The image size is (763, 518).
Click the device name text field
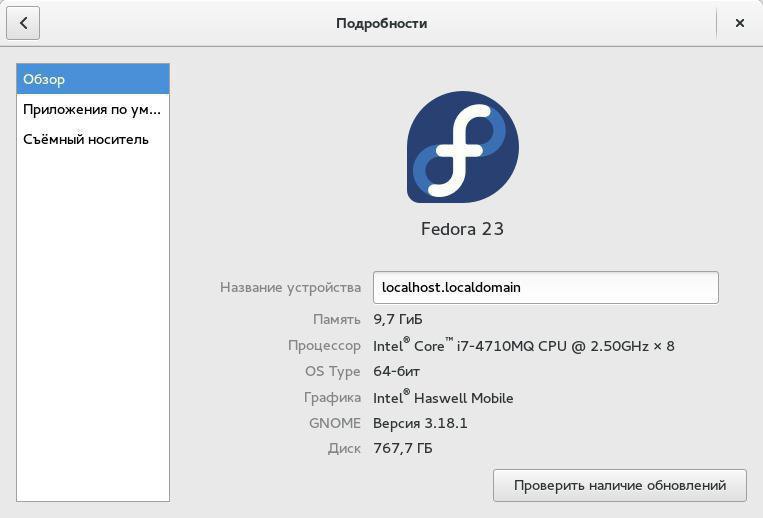(x=545, y=287)
